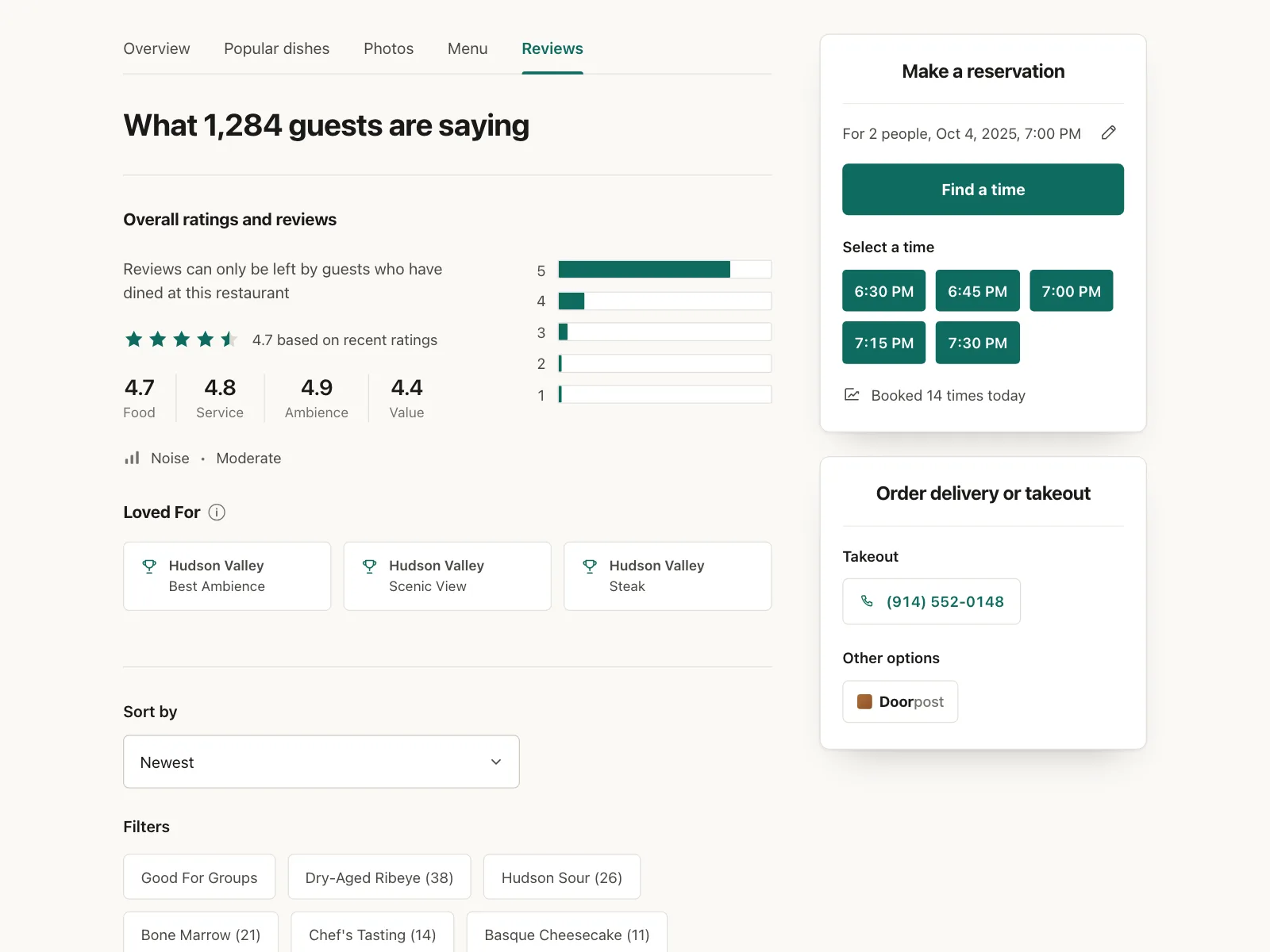Screen dimensions: 1270x952
Task: Click the '4.7 based on recent ratings' text
Action: (344, 340)
